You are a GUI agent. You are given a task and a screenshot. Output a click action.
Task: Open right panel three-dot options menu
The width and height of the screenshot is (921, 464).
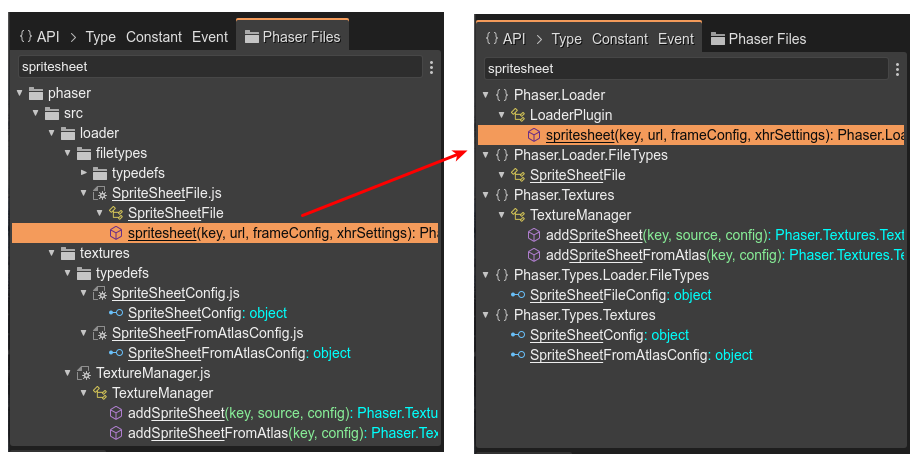pos(898,69)
